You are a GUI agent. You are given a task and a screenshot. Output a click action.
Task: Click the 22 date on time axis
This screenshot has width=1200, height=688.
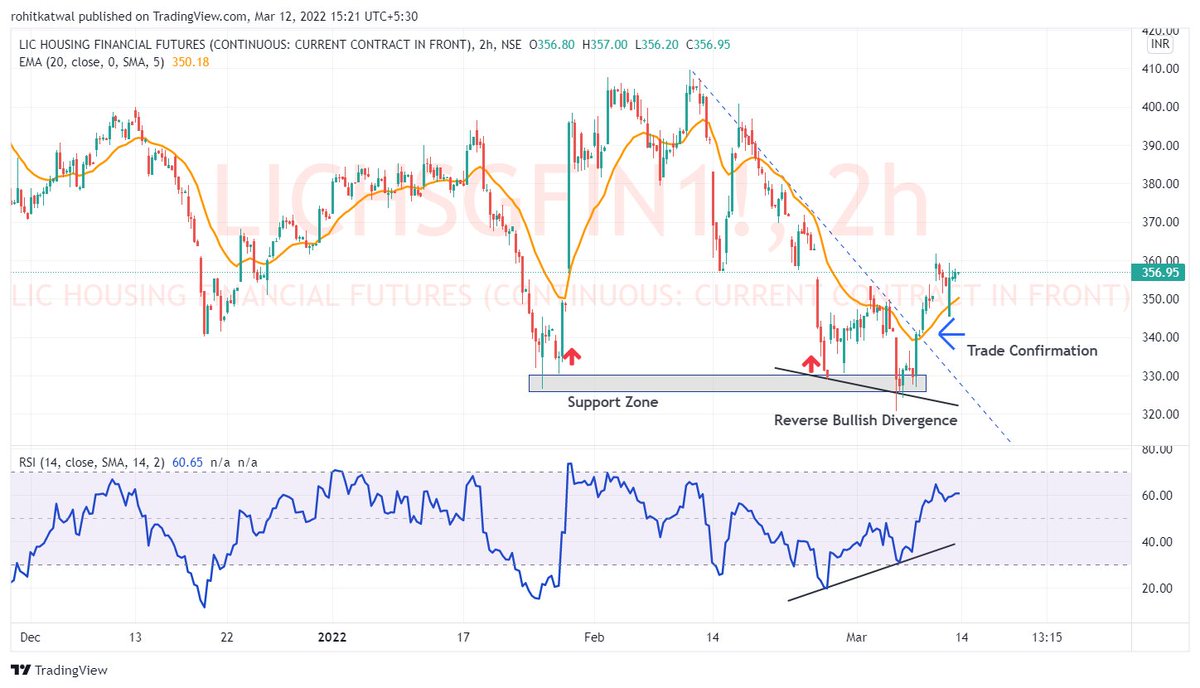227,637
